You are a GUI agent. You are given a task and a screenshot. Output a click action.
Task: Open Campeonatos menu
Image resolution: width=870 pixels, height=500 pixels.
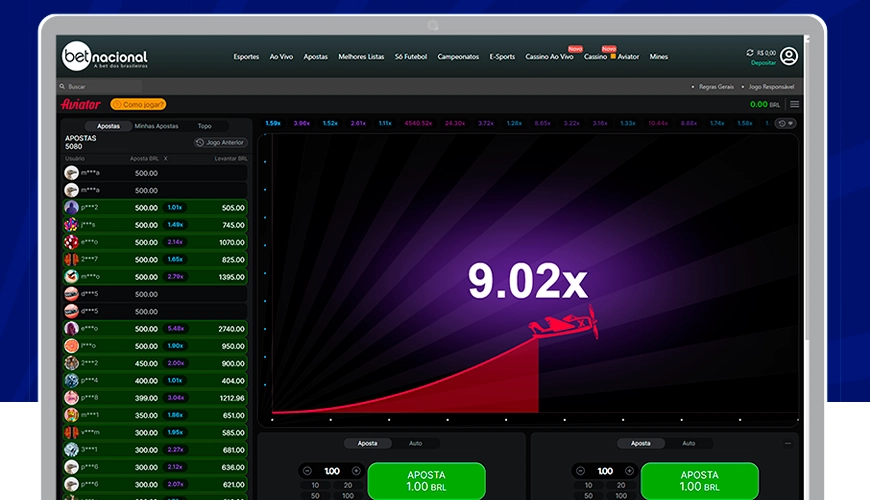coord(458,57)
